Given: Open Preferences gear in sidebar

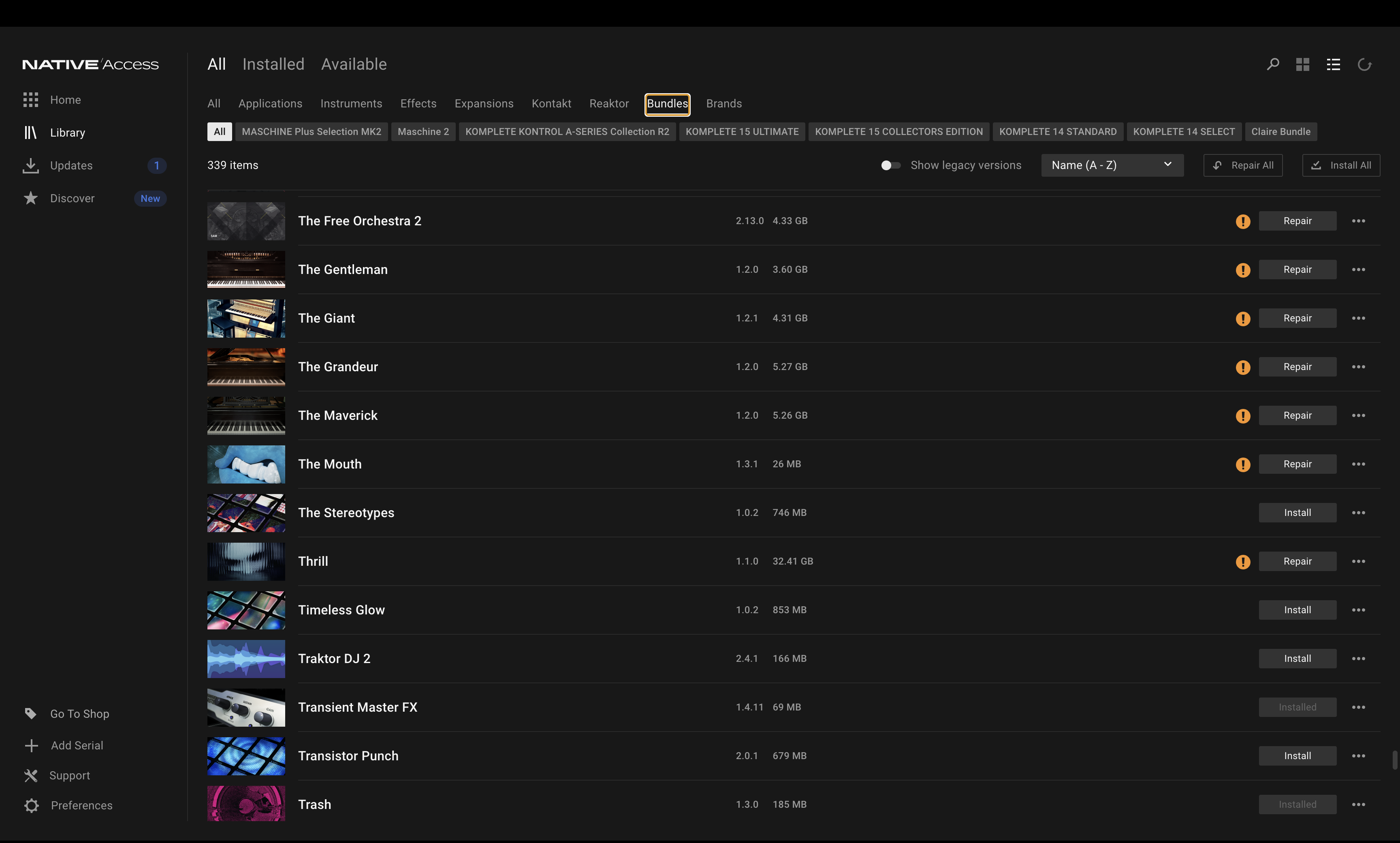Looking at the screenshot, I should (32, 805).
